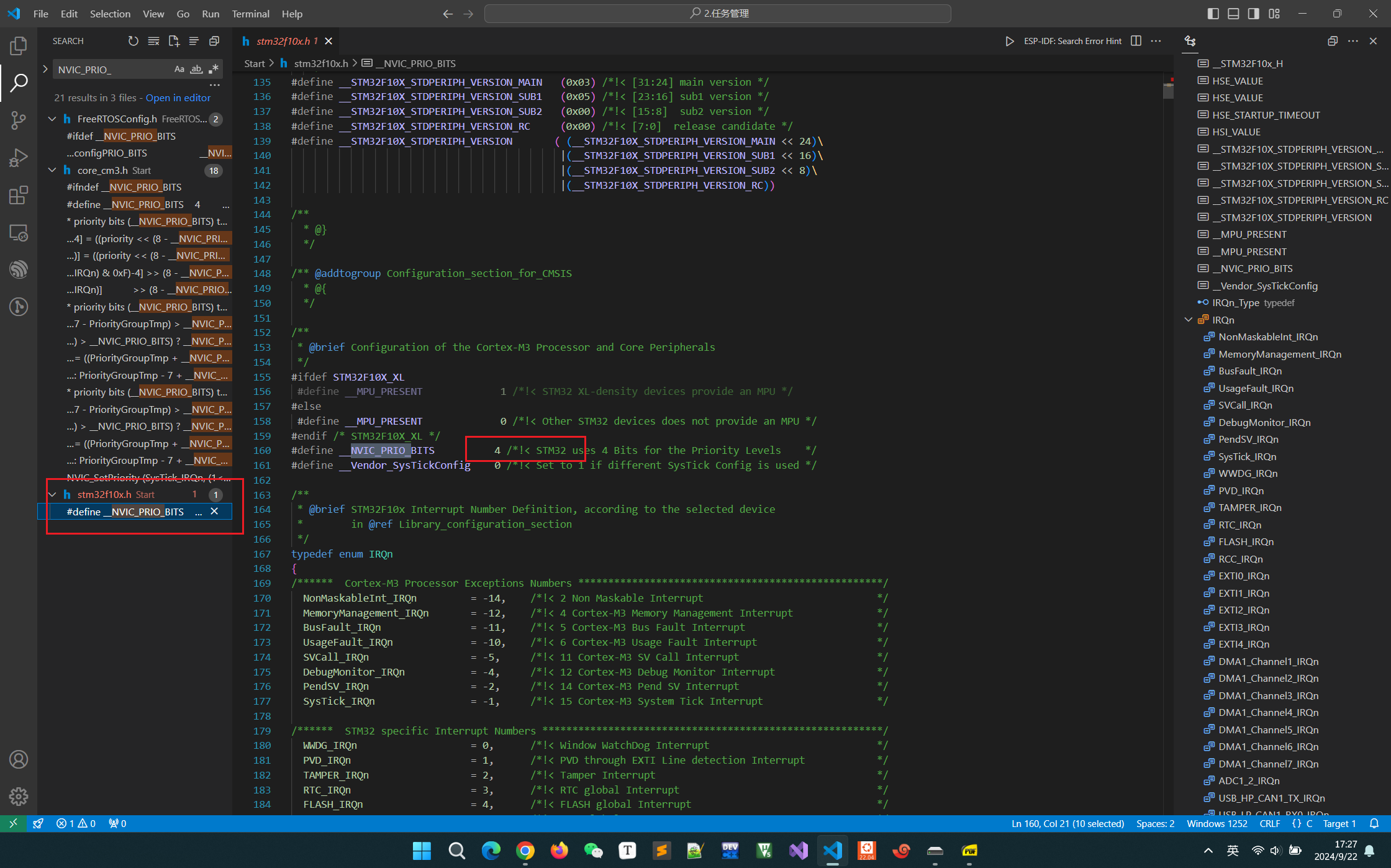The image size is (1391, 868).
Task: Expand the Replace field chevron
Action: tap(45, 70)
